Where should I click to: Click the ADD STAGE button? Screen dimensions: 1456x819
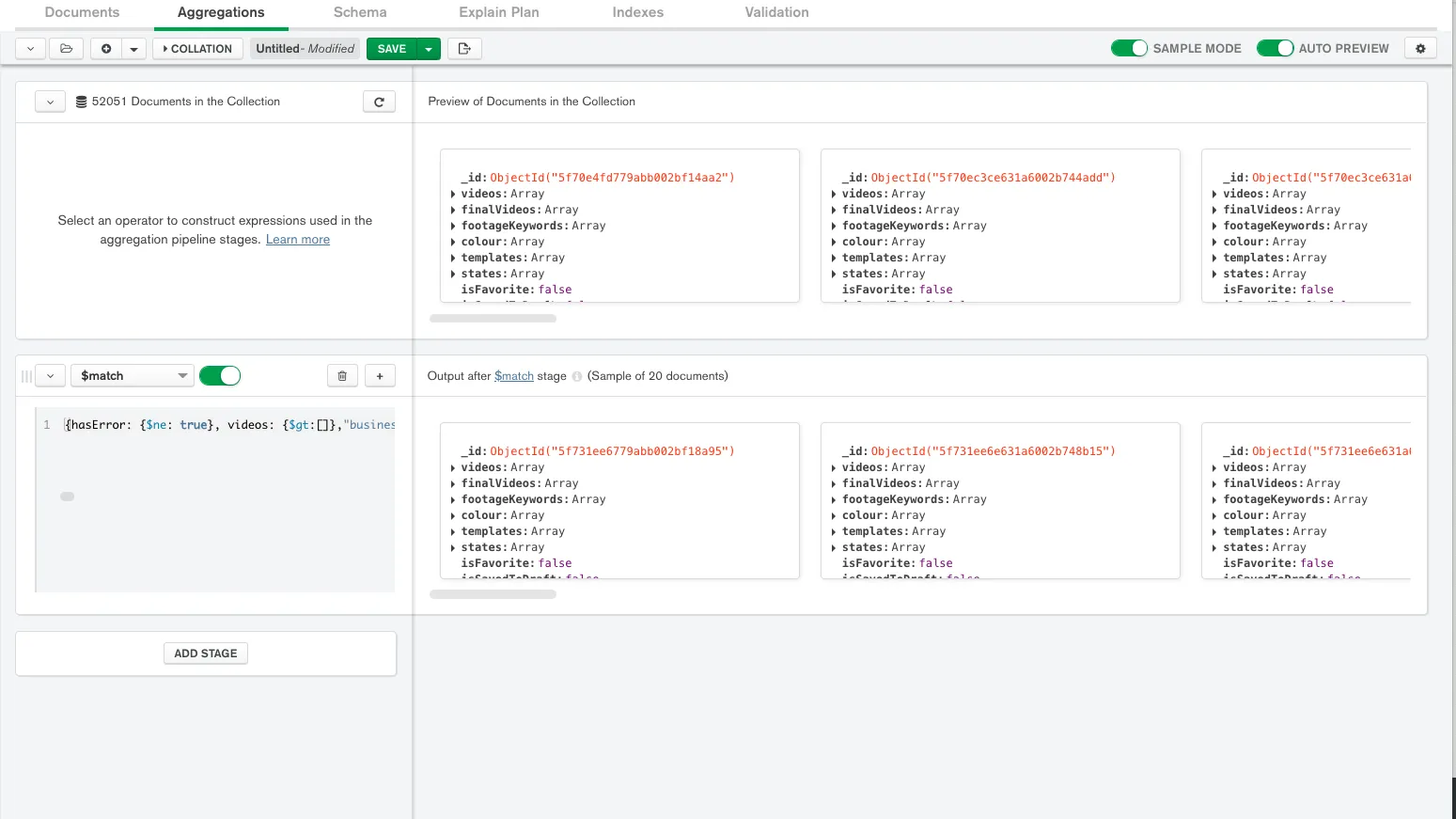(x=206, y=654)
